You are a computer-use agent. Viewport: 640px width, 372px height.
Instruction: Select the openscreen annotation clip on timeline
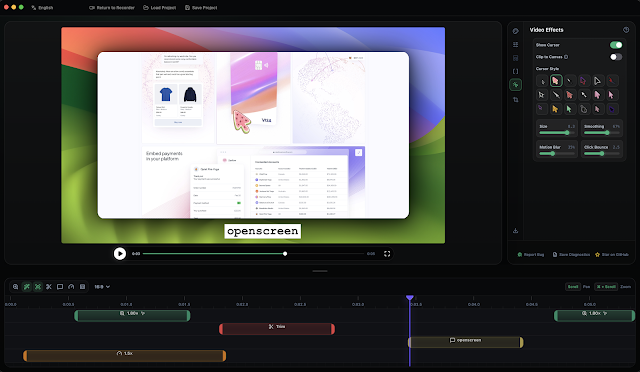(x=465, y=342)
